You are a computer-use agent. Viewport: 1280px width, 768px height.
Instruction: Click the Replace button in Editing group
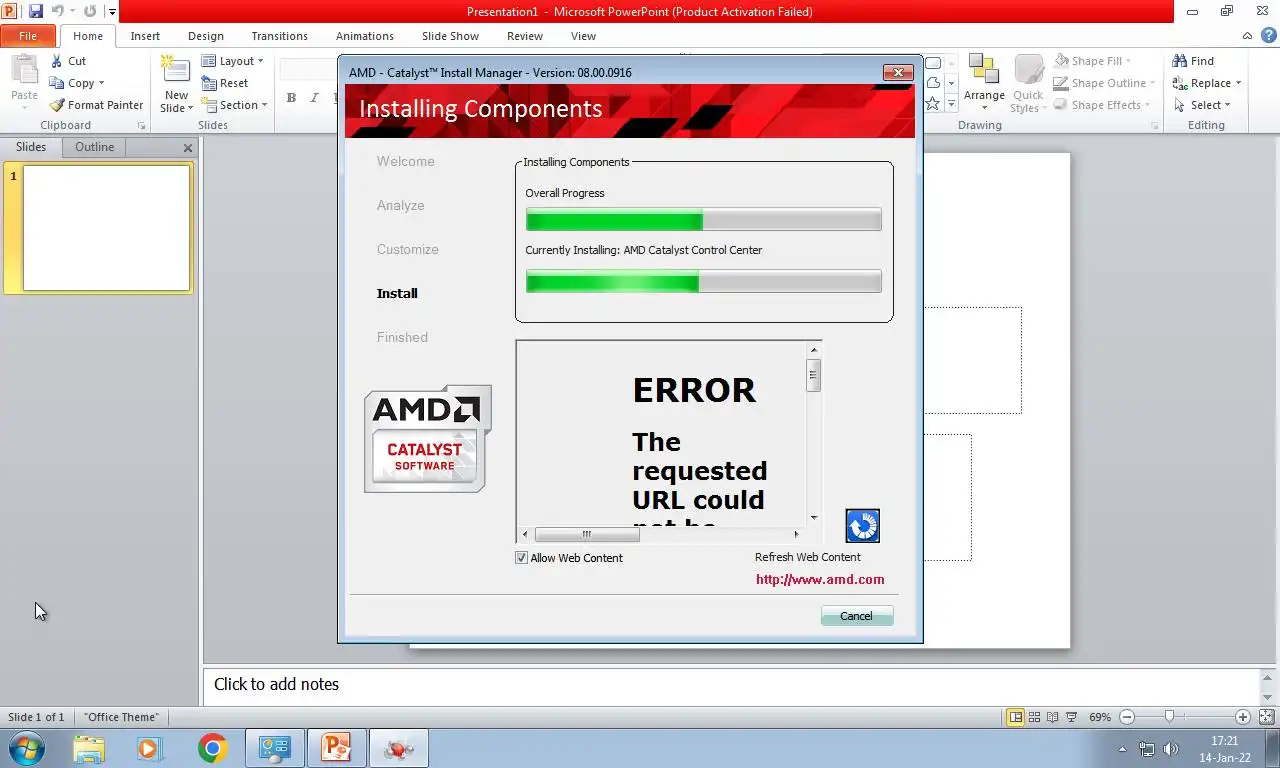click(x=1206, y=83)
